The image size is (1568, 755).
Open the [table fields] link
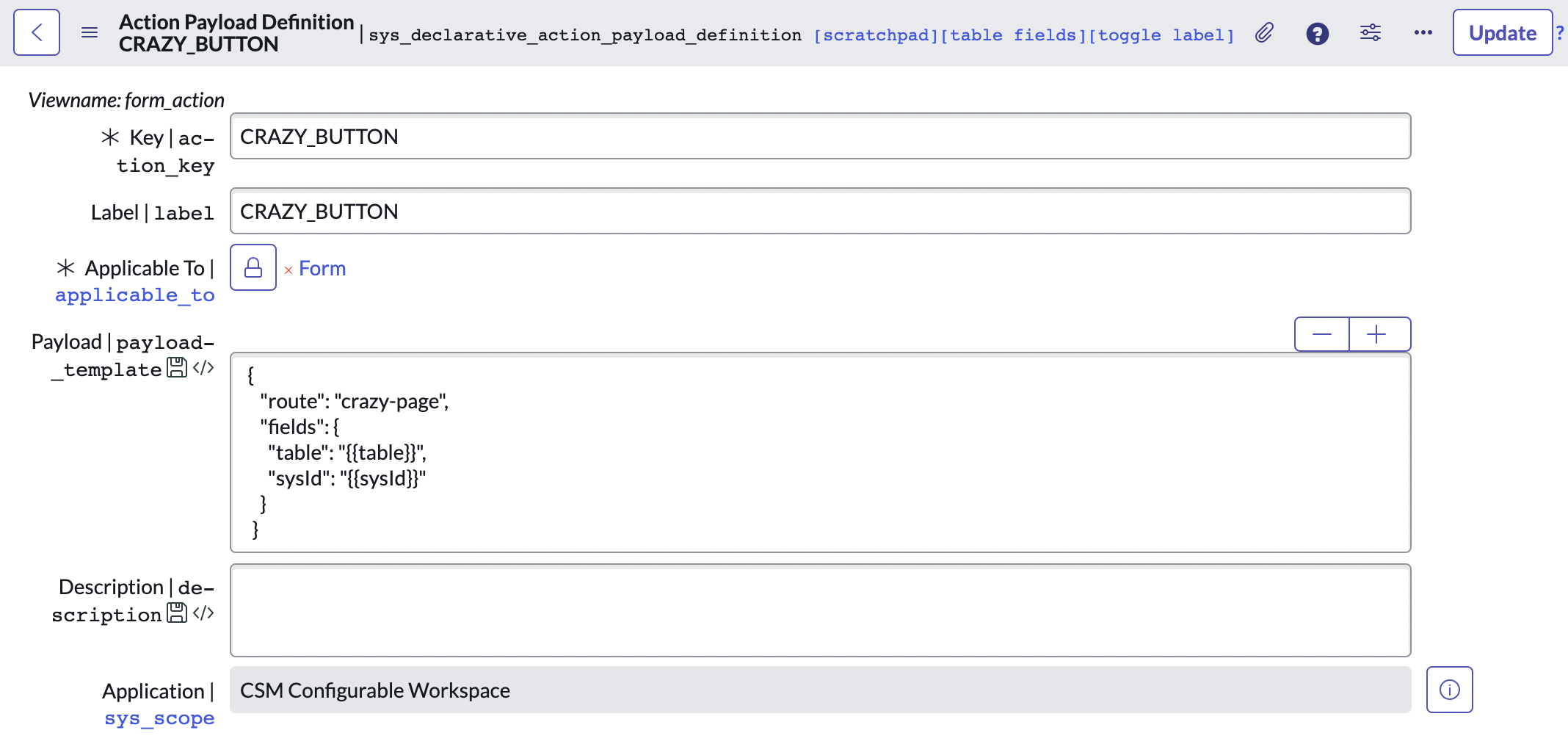click(x=1013, y=35)
